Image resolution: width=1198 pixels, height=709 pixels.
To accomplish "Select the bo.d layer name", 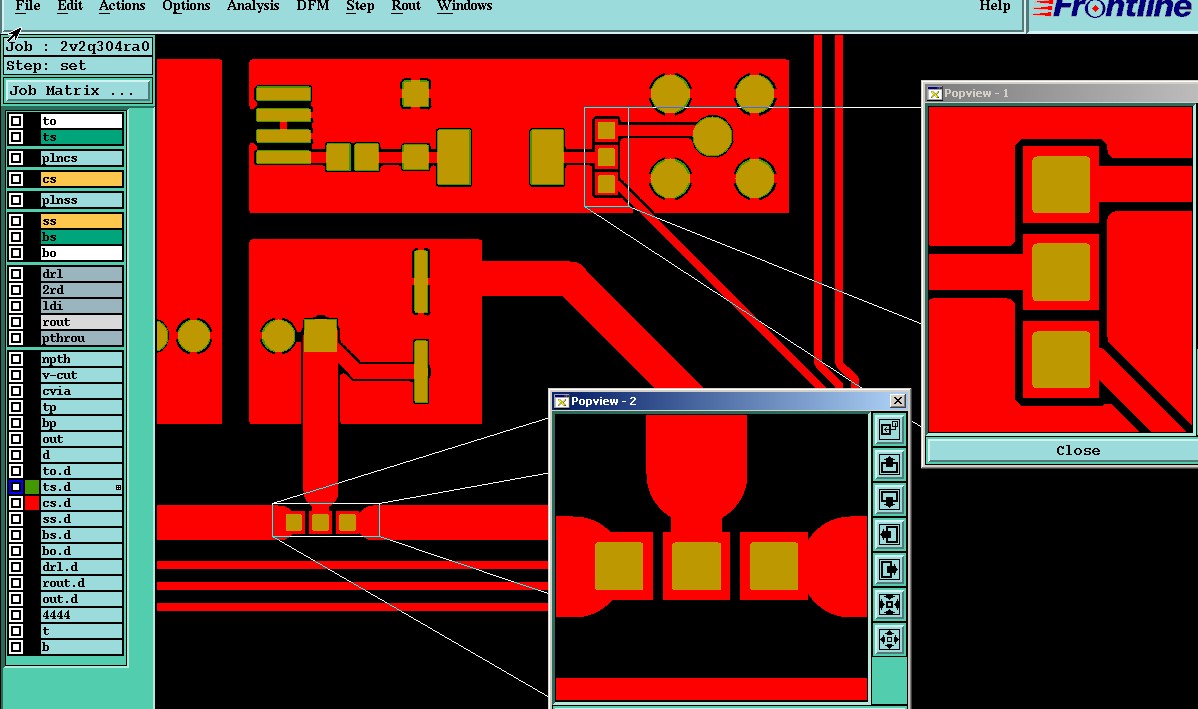I will 81,551.
